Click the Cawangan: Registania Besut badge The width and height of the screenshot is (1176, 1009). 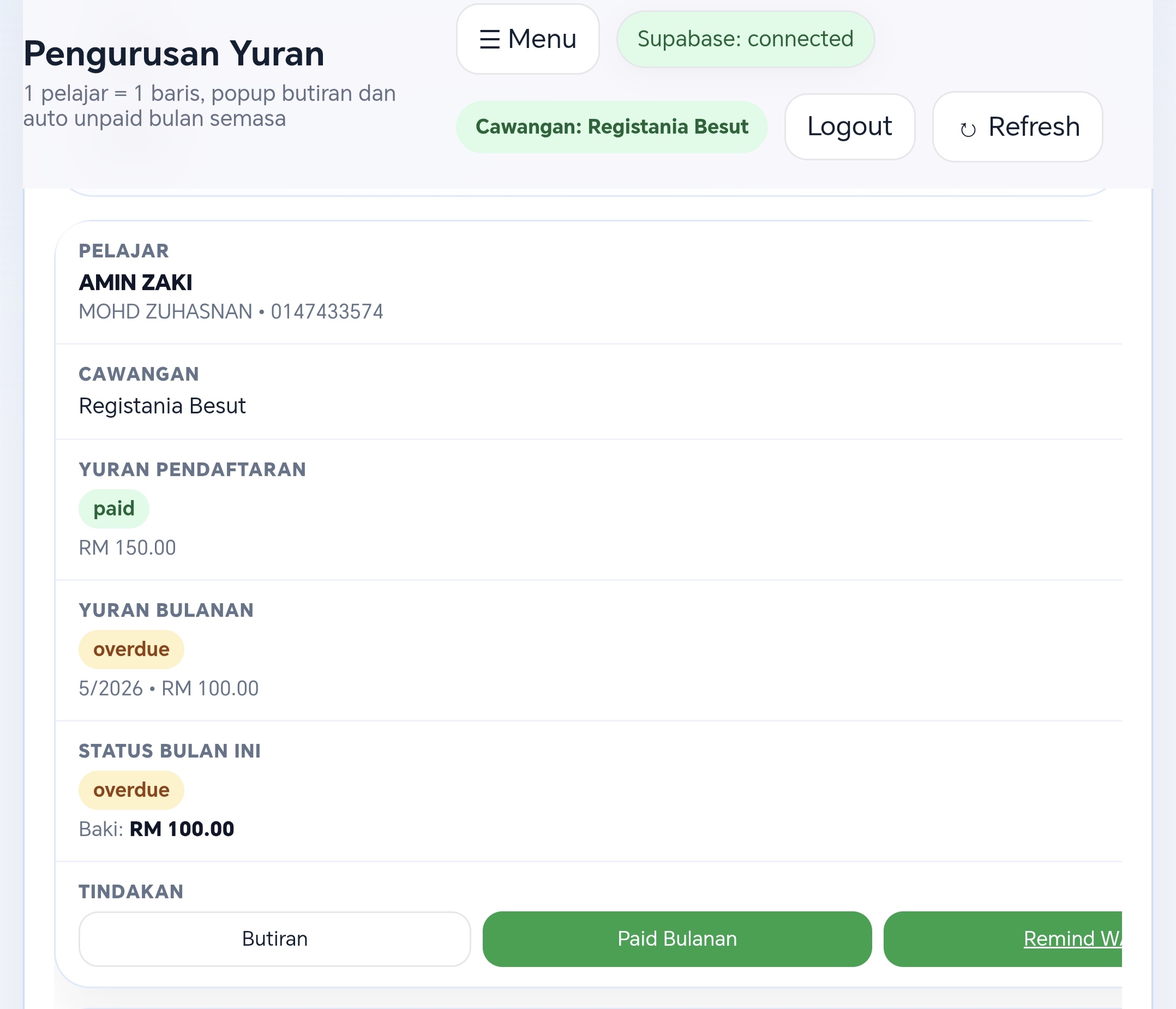click(x=612, y=127)
